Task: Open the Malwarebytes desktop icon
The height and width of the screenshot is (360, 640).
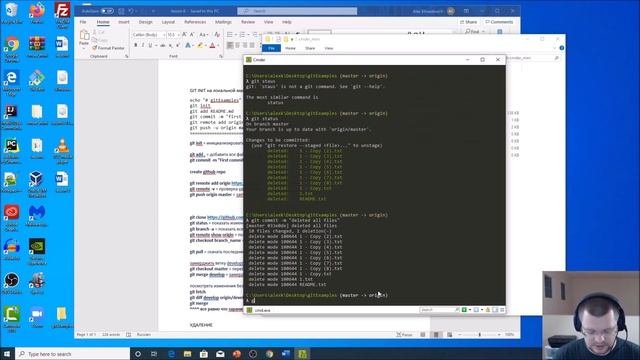Action: pos(37,216)
